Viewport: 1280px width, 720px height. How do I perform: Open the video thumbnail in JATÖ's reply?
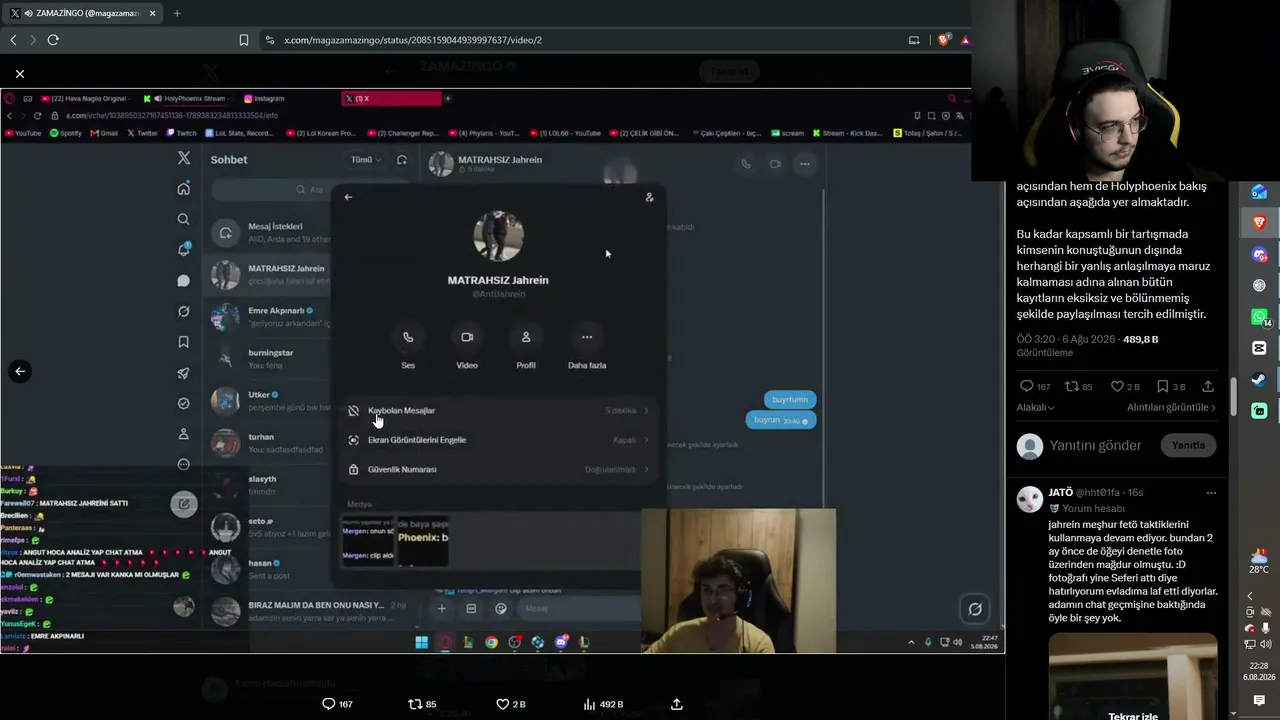click(1133, 676)
